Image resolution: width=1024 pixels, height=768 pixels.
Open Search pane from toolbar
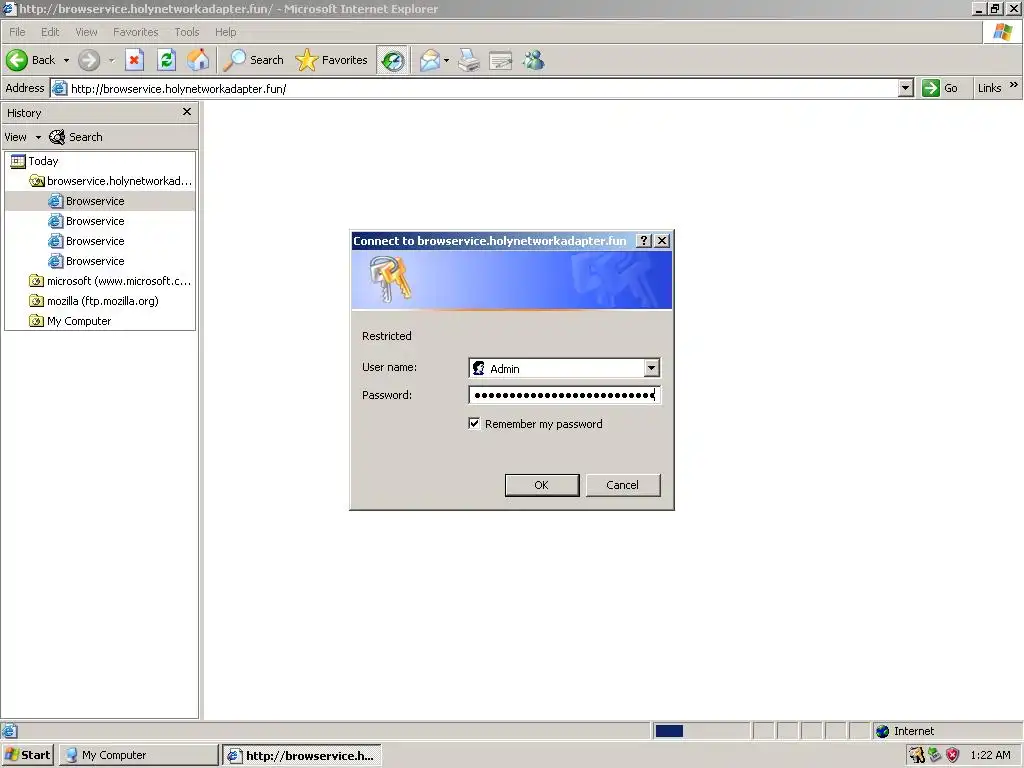pyautogui.click(x=253, y=60)
